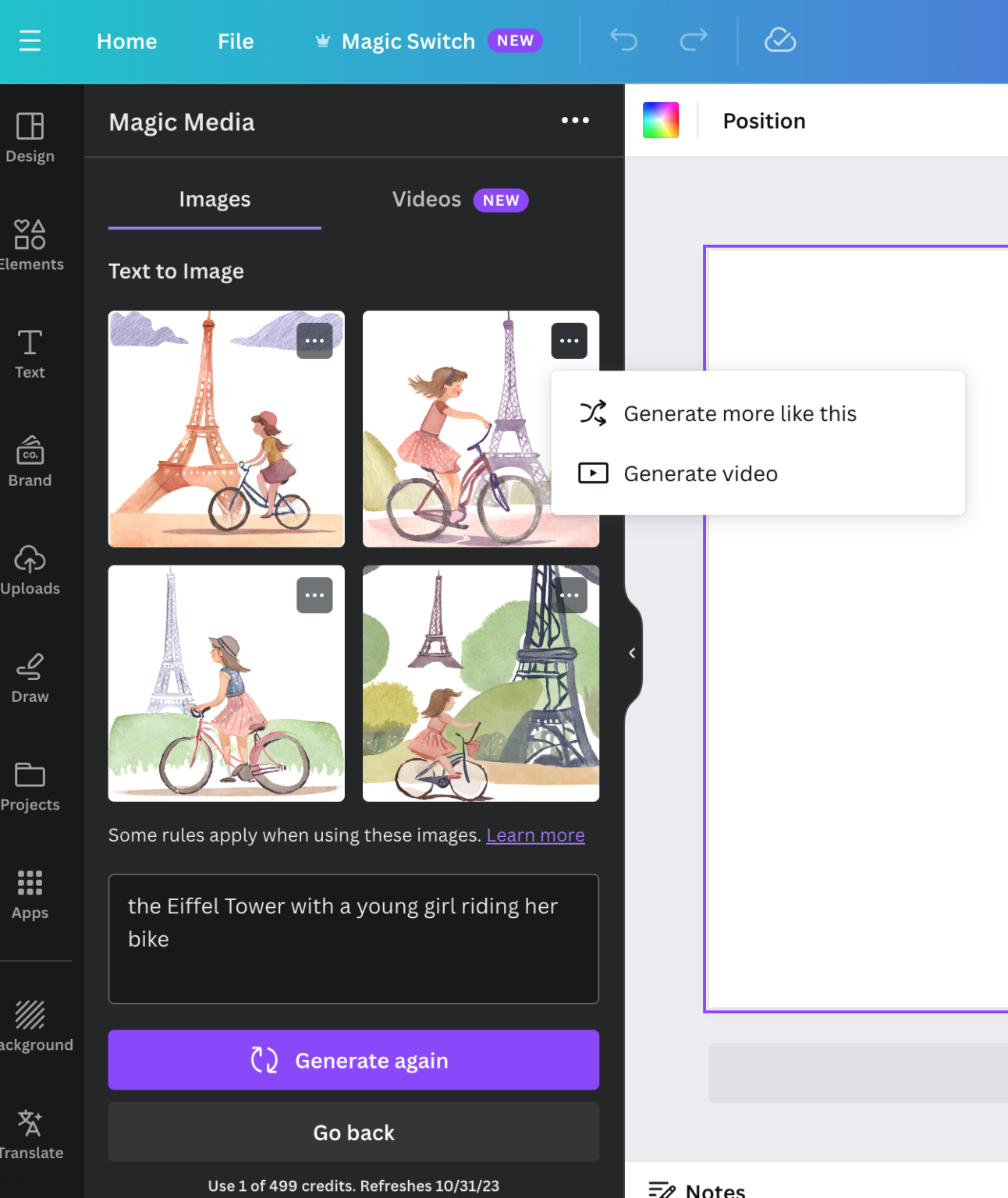Open the Home menu
1008x1198 pixels.
(126, 41)
